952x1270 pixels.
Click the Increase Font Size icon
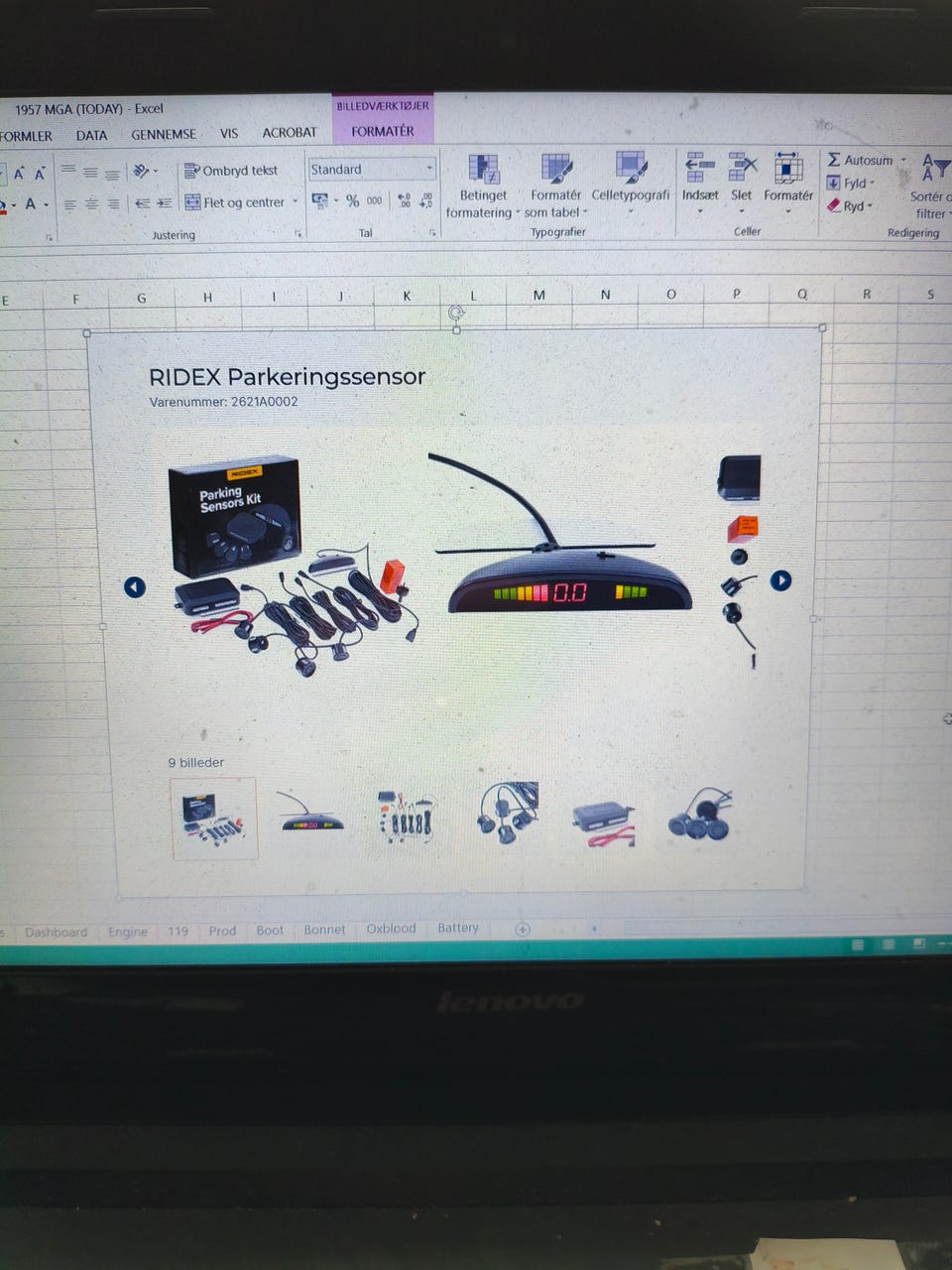(18, 174)
